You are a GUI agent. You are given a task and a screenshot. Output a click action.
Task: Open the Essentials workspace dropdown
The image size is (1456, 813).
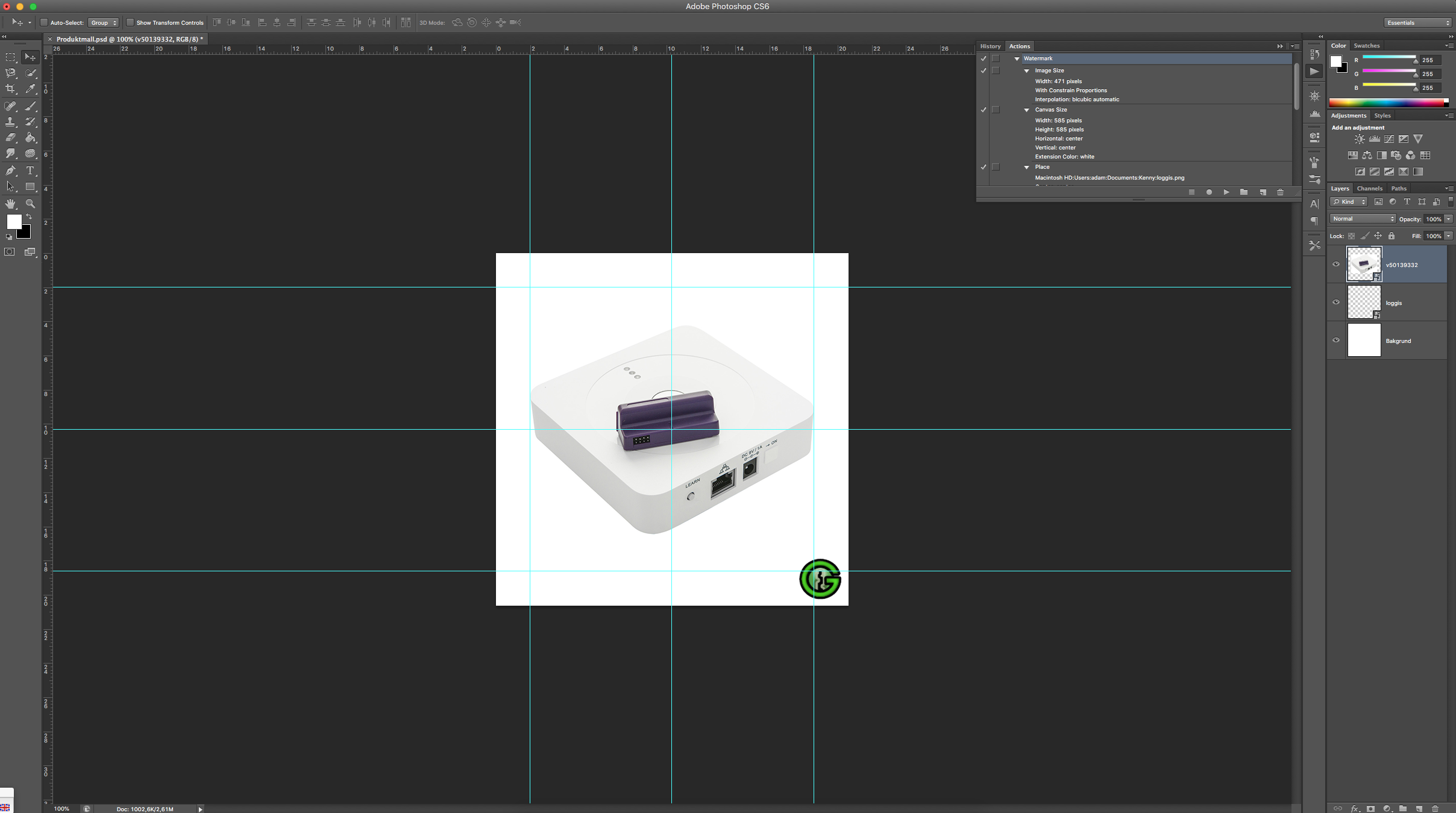(x=1417, y=23)
